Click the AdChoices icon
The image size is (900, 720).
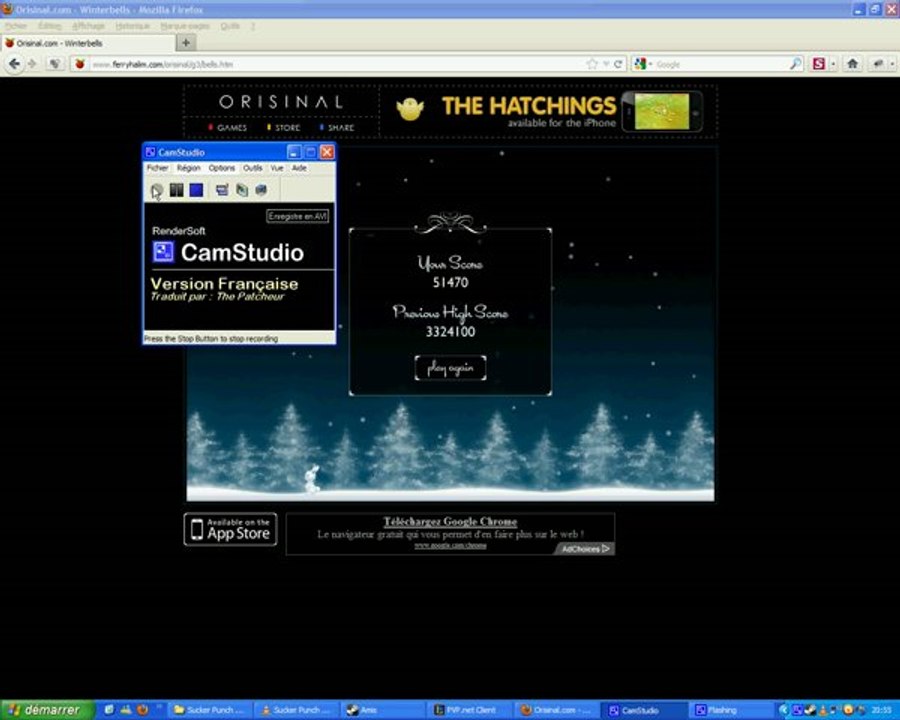(x=585, y=549)
